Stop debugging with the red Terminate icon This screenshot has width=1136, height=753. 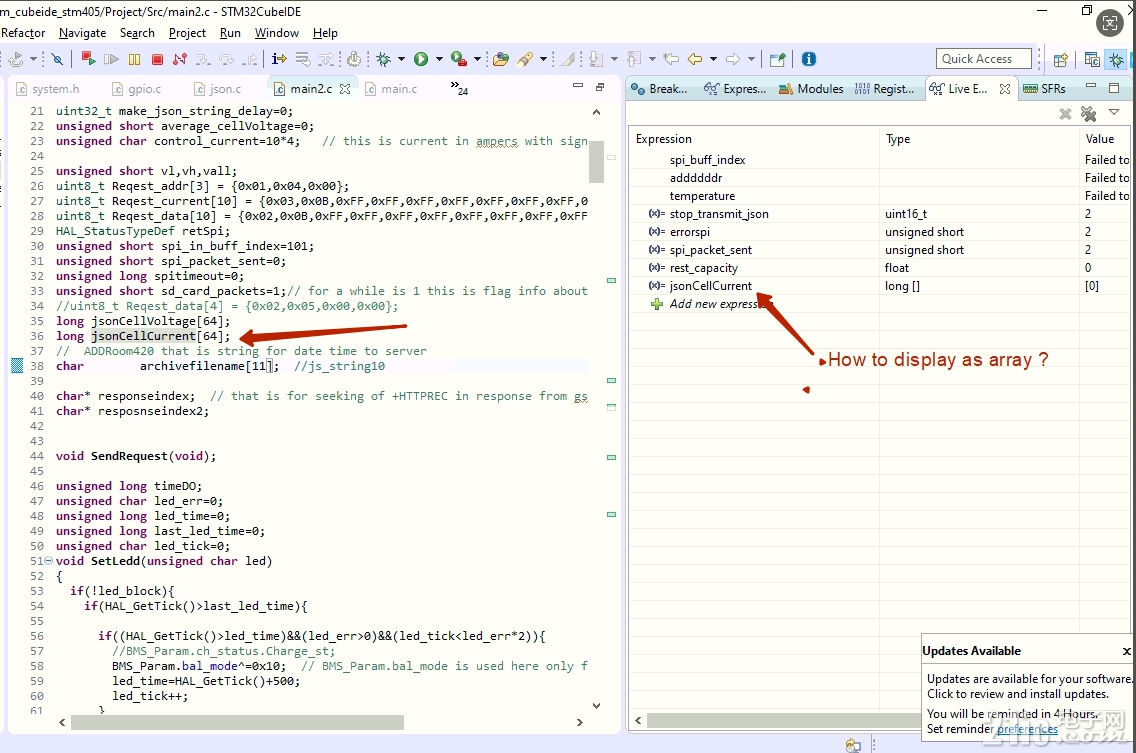[x=157, y=59]
